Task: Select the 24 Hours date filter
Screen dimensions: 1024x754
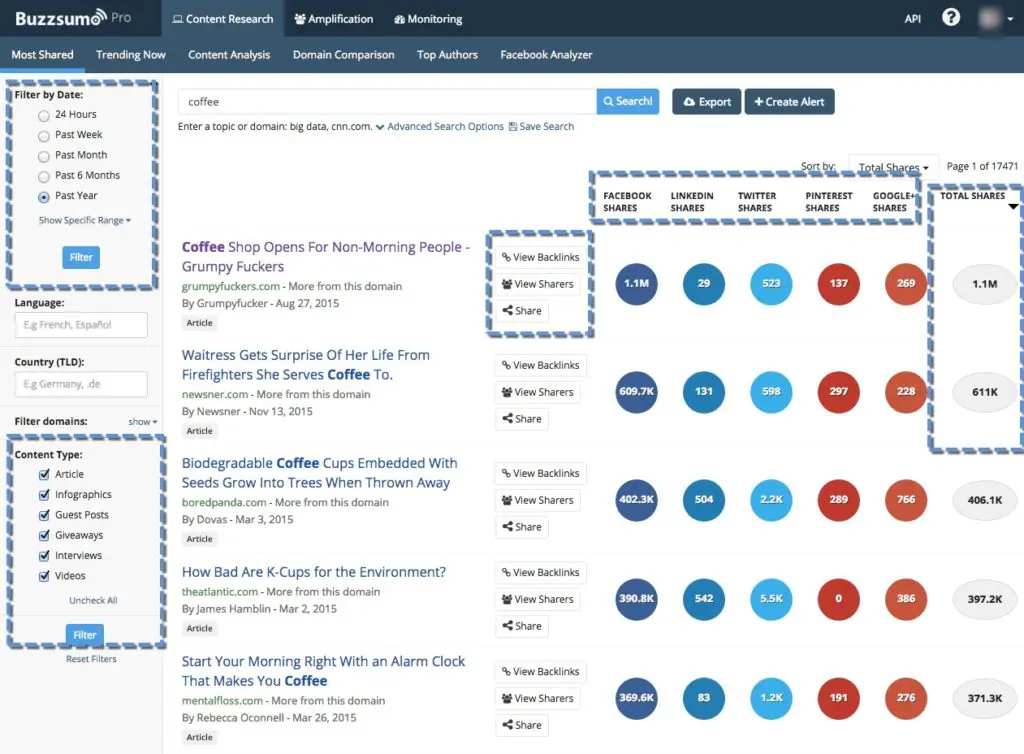Action: pyautogui.click(x=44, y=116)
